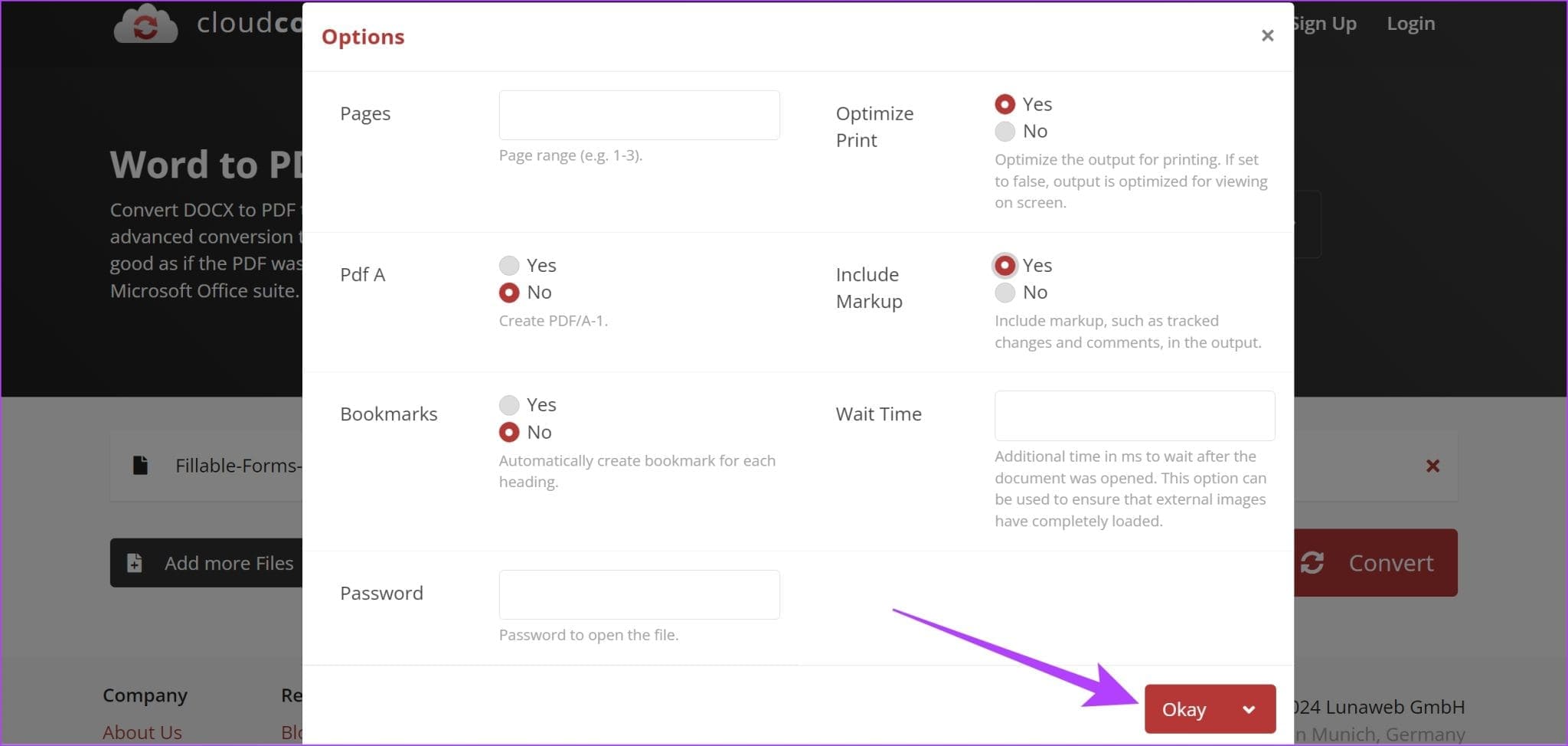Image resolution: width=1568 pixels, height=746 pixels.
Task: Choose No for Optimize Print
Action: [1004, 131]
